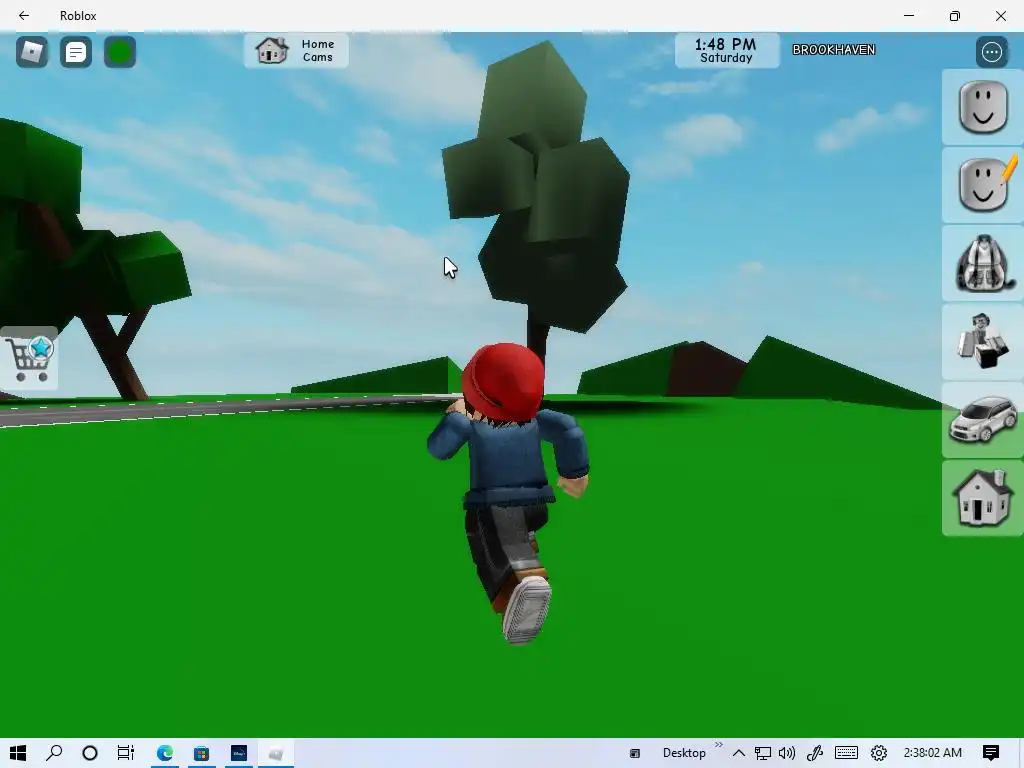Open the Disney+ taskbar app
The height and width of the screenshot is (768, 1024).
(239, 753)
